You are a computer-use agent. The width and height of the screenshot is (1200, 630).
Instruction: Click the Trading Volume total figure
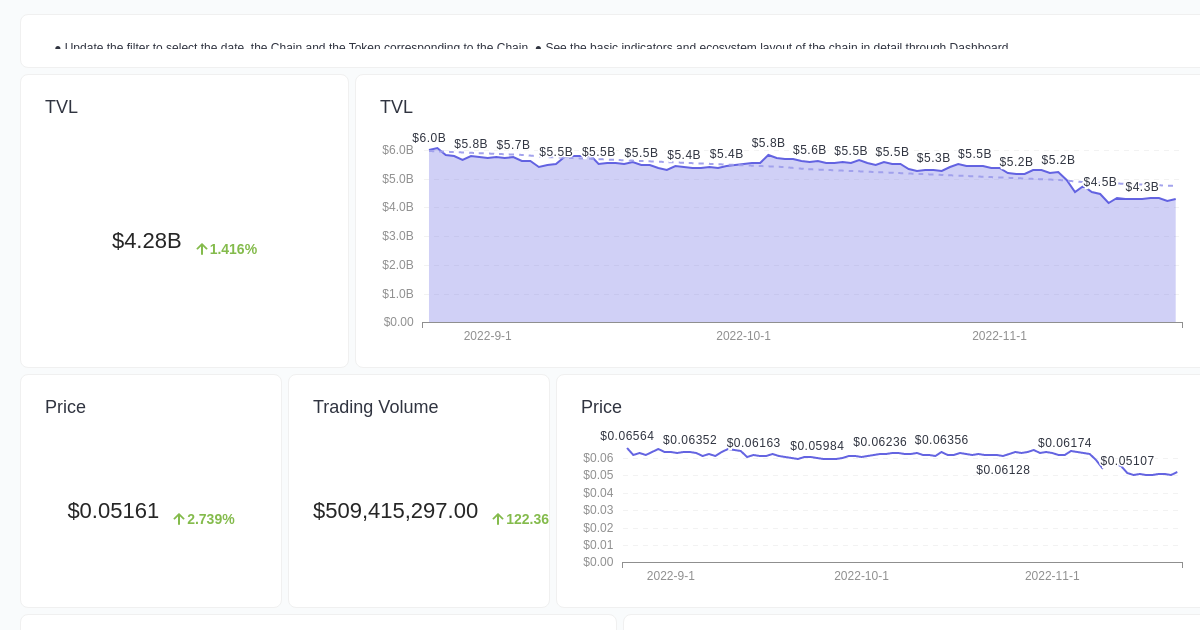(x=395, y=511)
